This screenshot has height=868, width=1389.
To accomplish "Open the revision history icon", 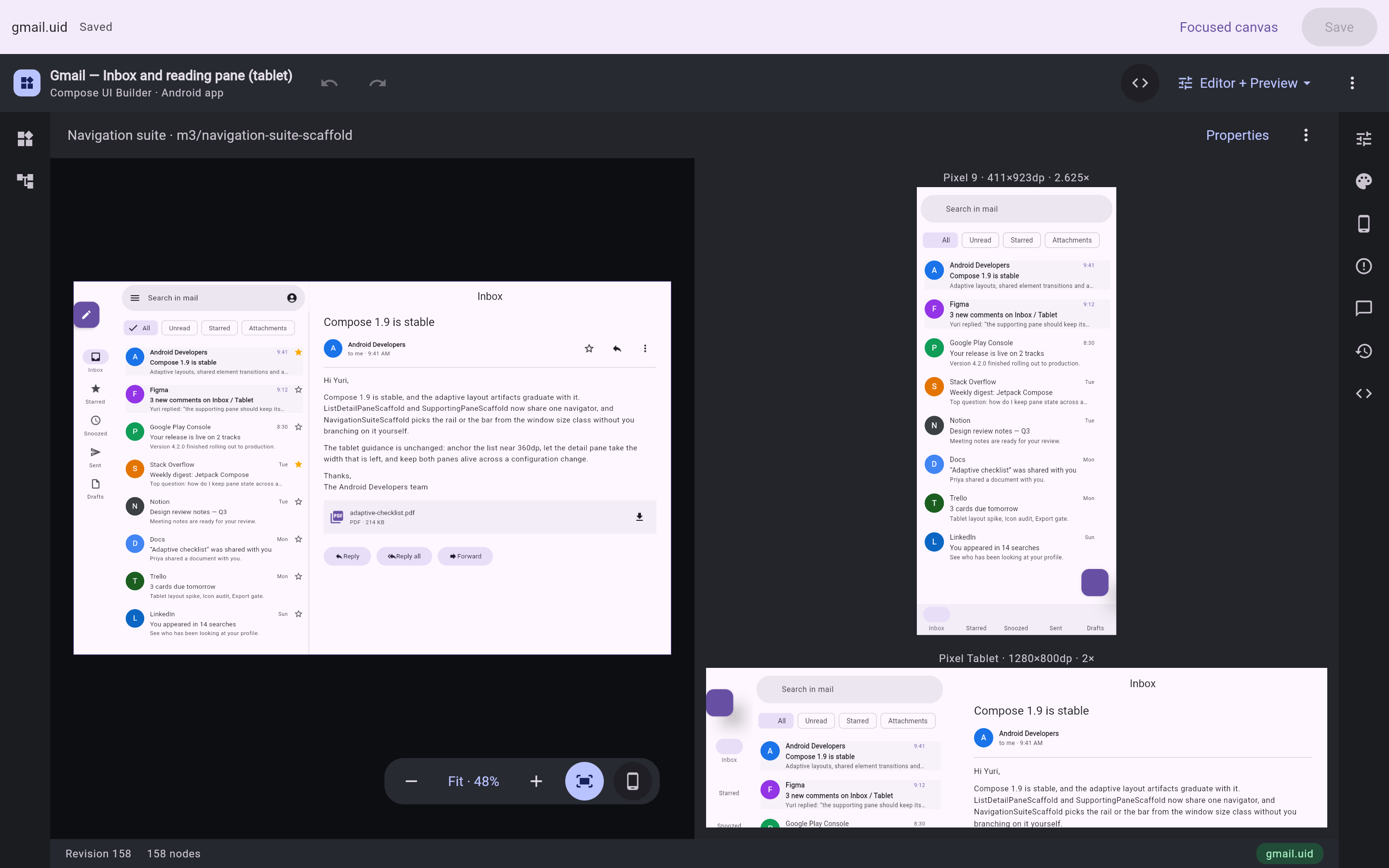I will pyautogui.click(x=1364, y=351).
